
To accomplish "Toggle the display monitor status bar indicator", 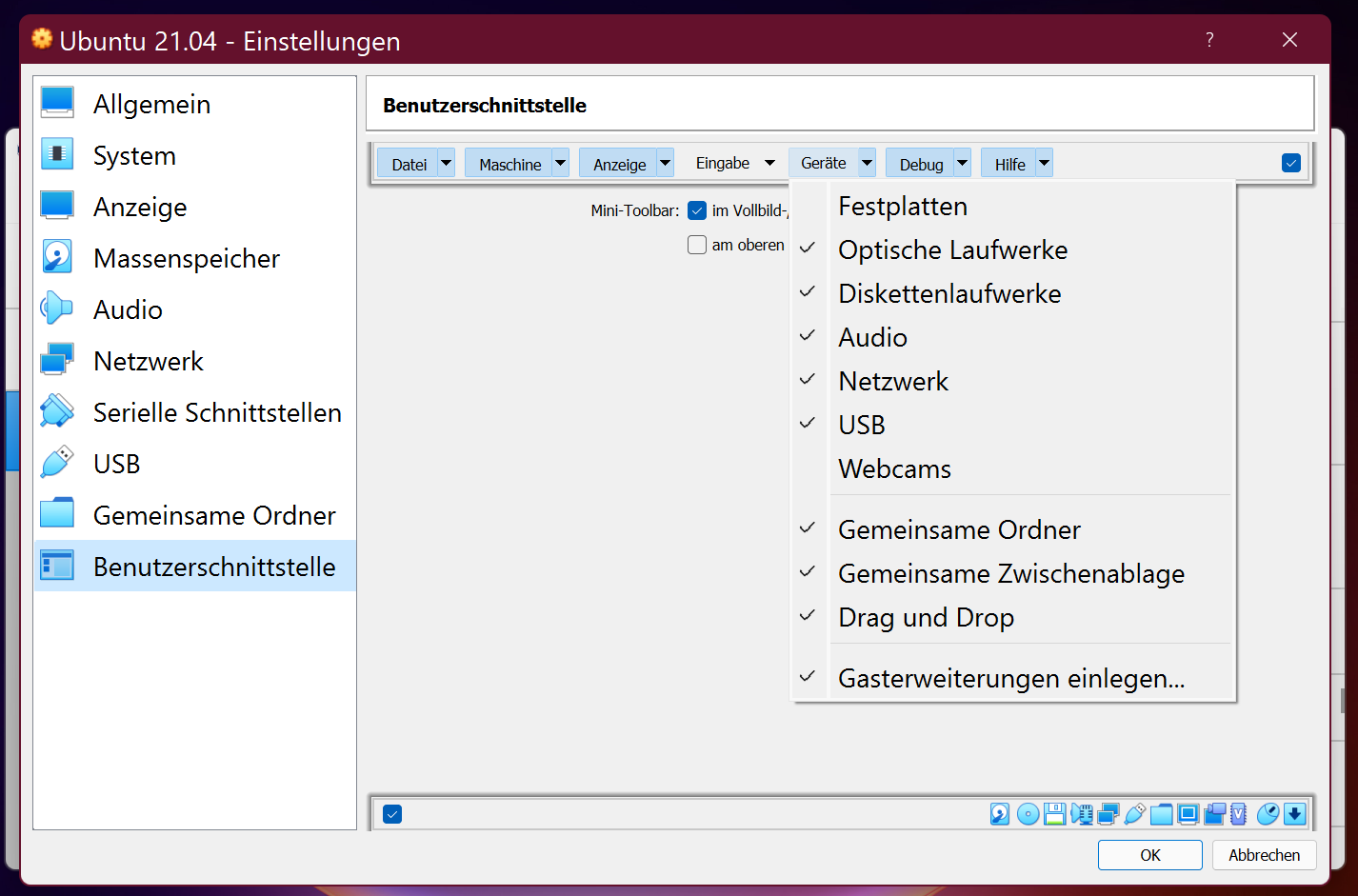I will 1188,814.
